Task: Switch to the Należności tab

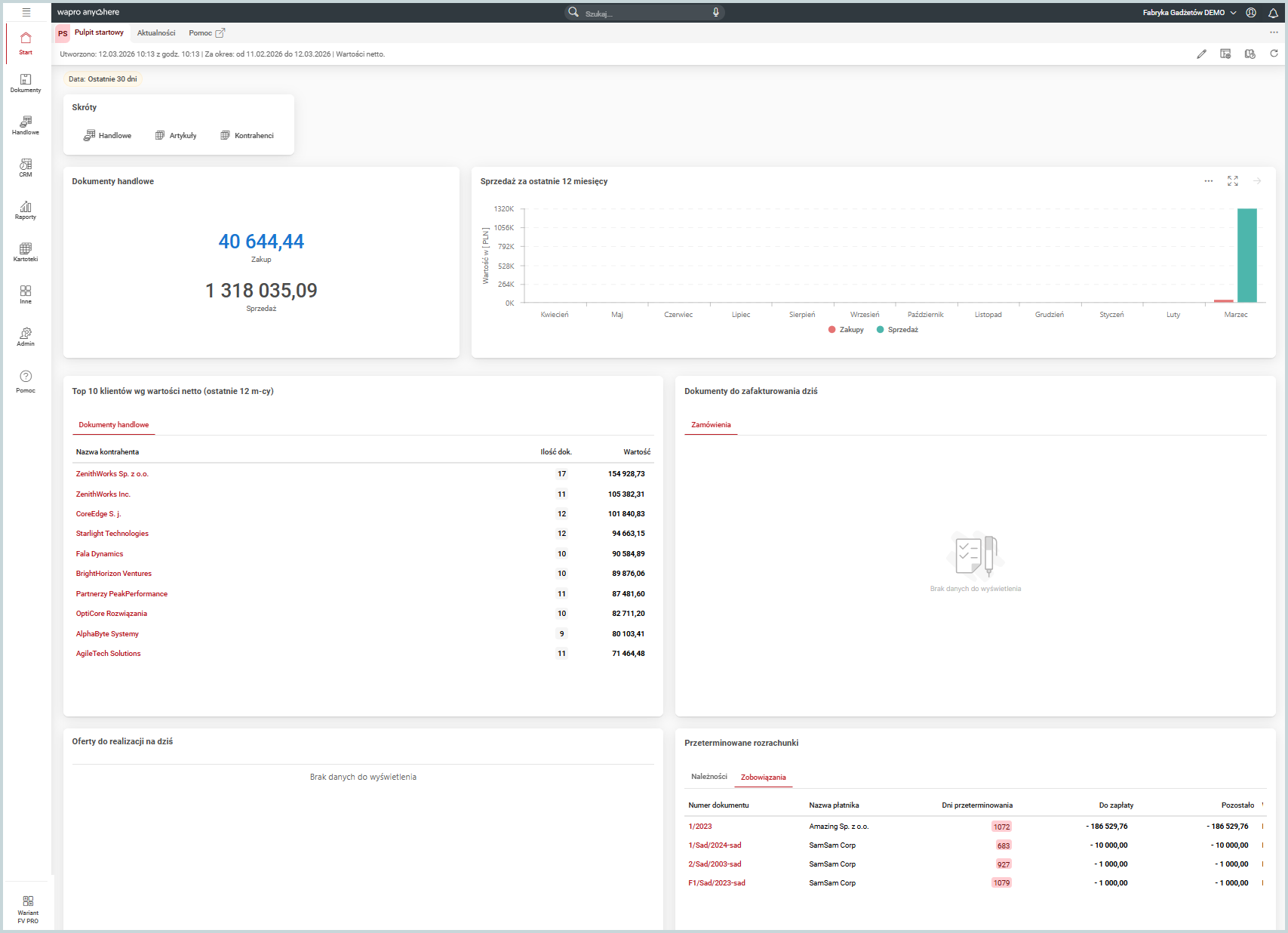Action: coord(709,777)
